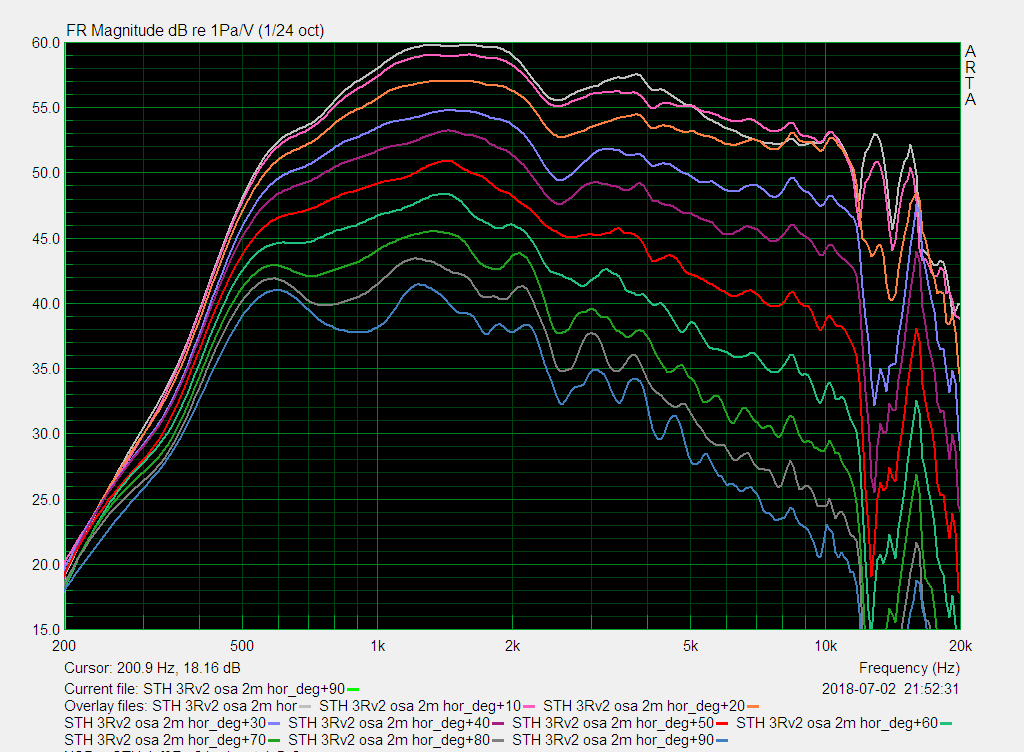This screenshot has height=752, width=1024.
Task: Click the orange swatch for hor_deg+20
Action: click(x=753, y=706)
